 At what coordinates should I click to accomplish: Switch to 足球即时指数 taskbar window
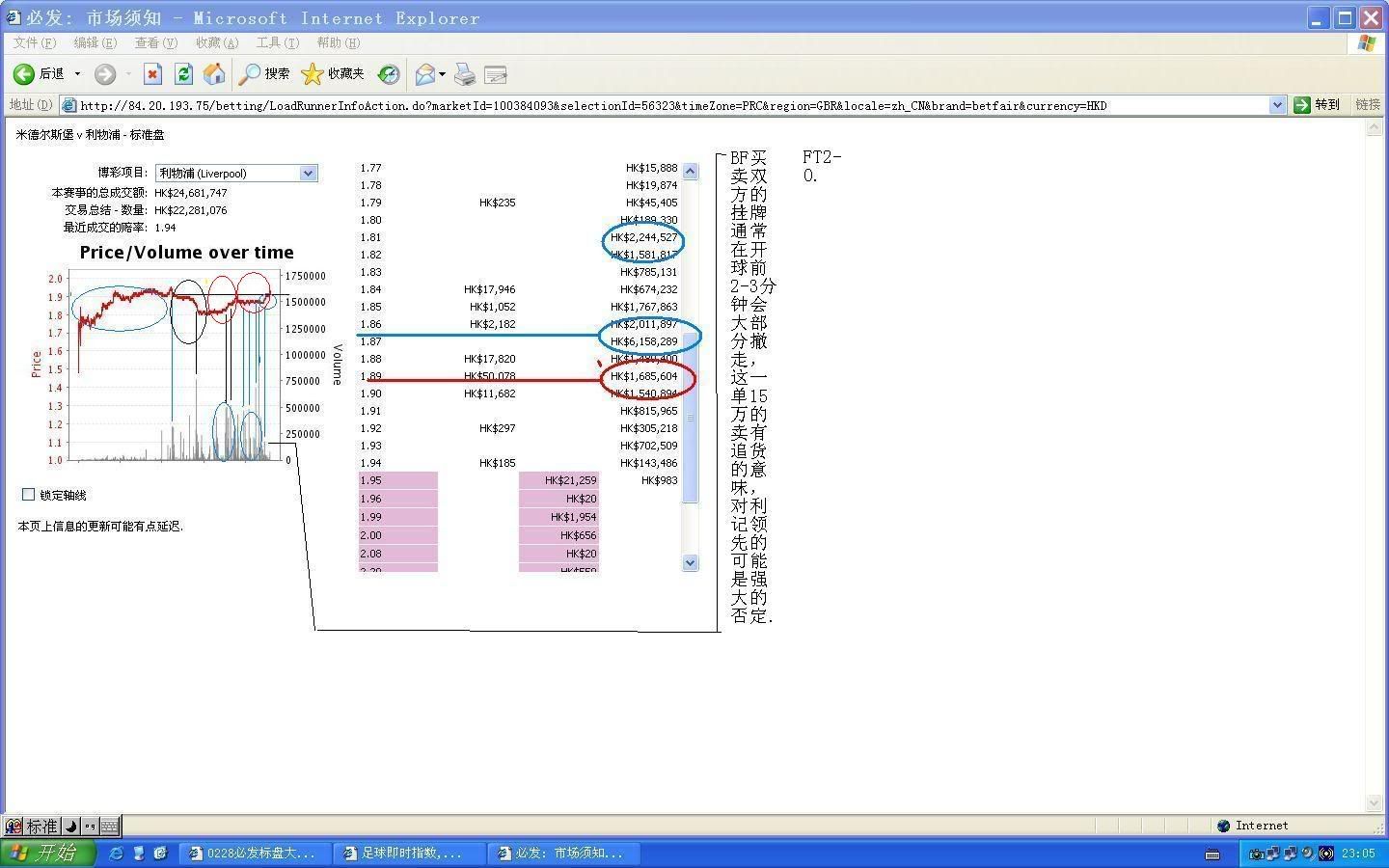click(406, 853)
